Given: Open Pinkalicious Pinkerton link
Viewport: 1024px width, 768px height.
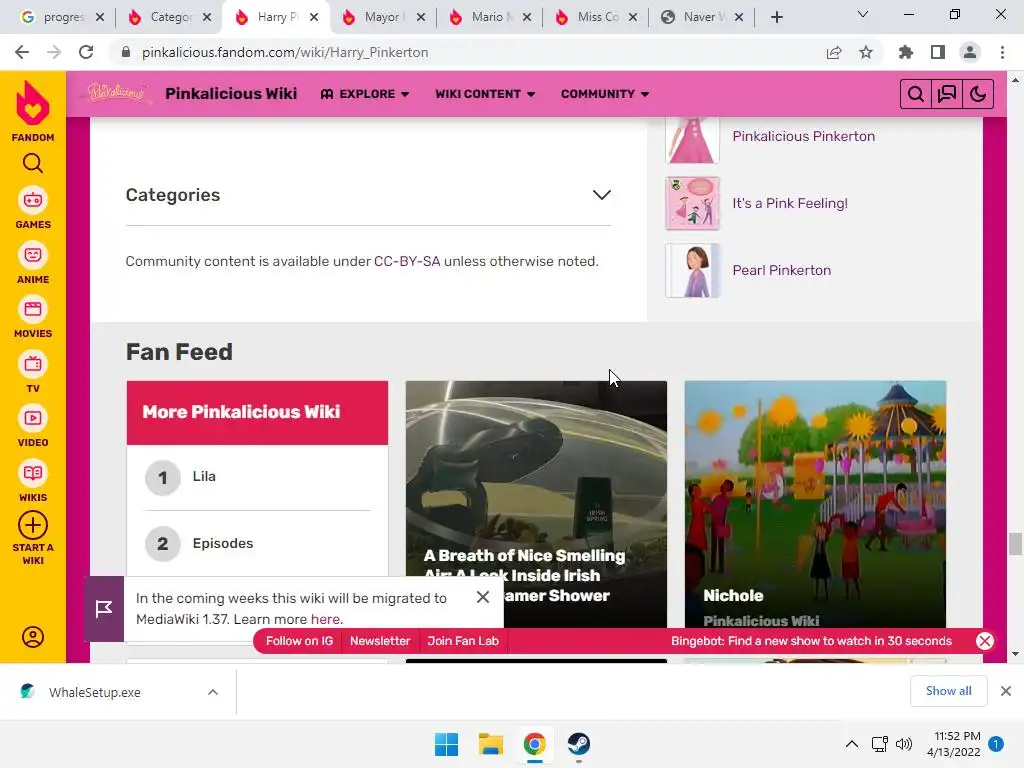Looking at the screenshot, I should pos(803,136).
